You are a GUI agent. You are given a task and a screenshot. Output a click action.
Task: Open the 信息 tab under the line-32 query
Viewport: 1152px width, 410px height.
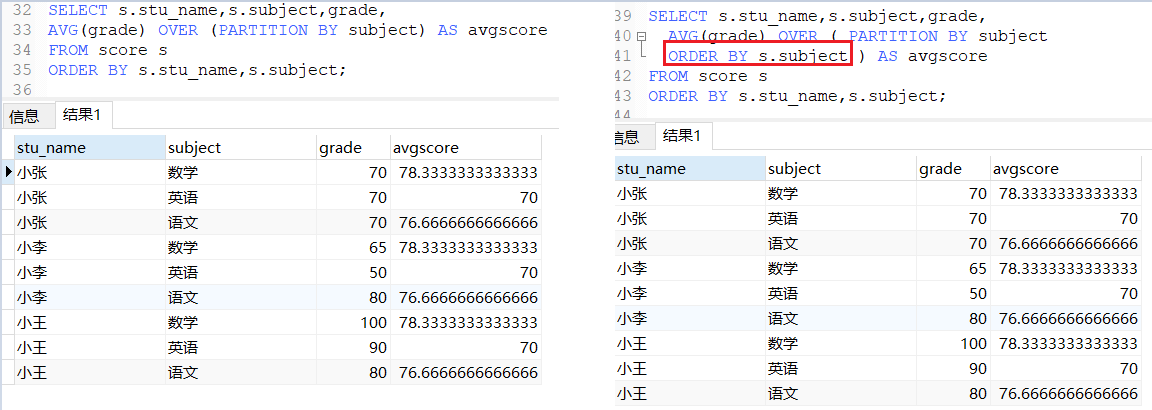25,116
